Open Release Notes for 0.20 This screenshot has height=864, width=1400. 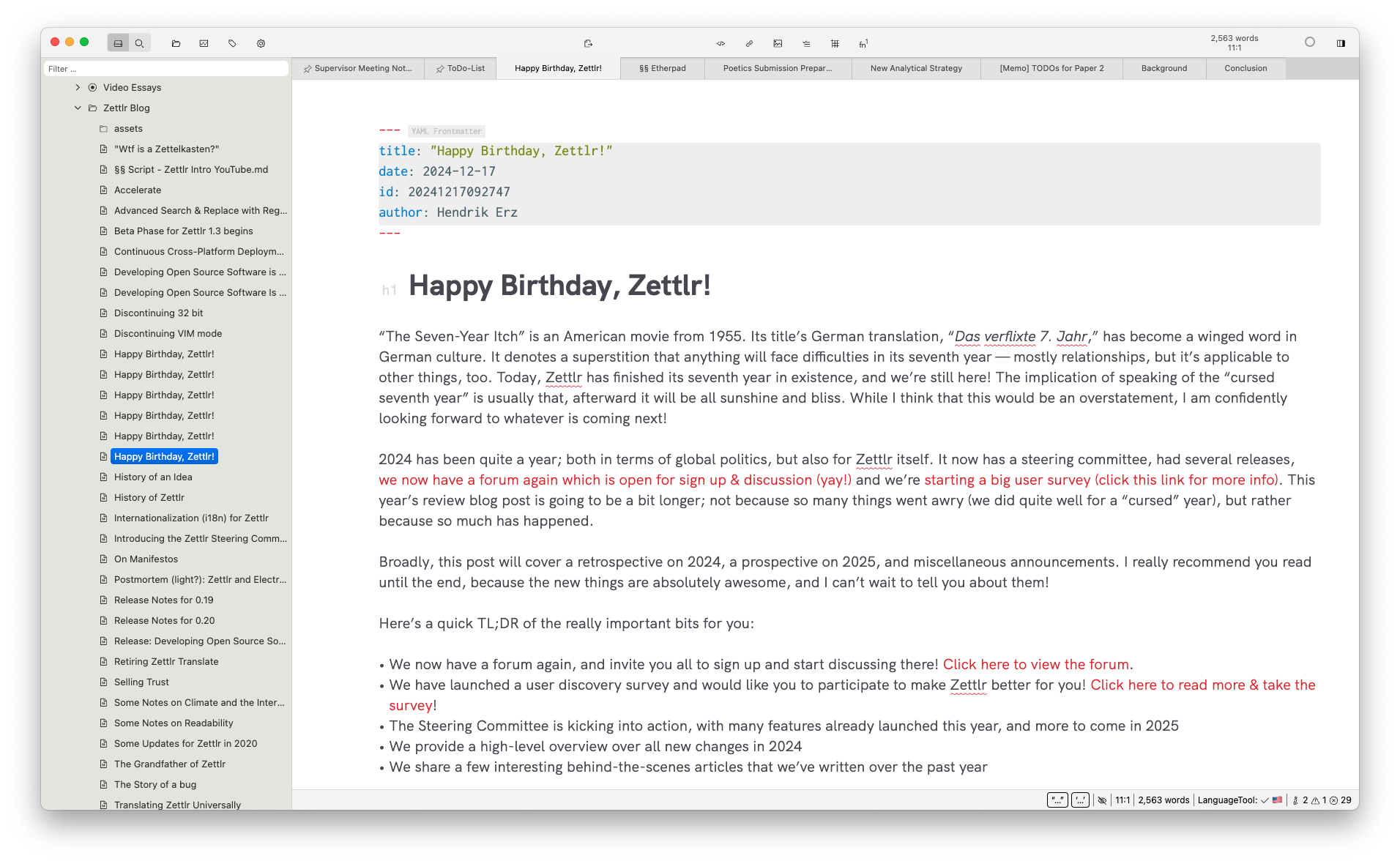click(164, 620)
